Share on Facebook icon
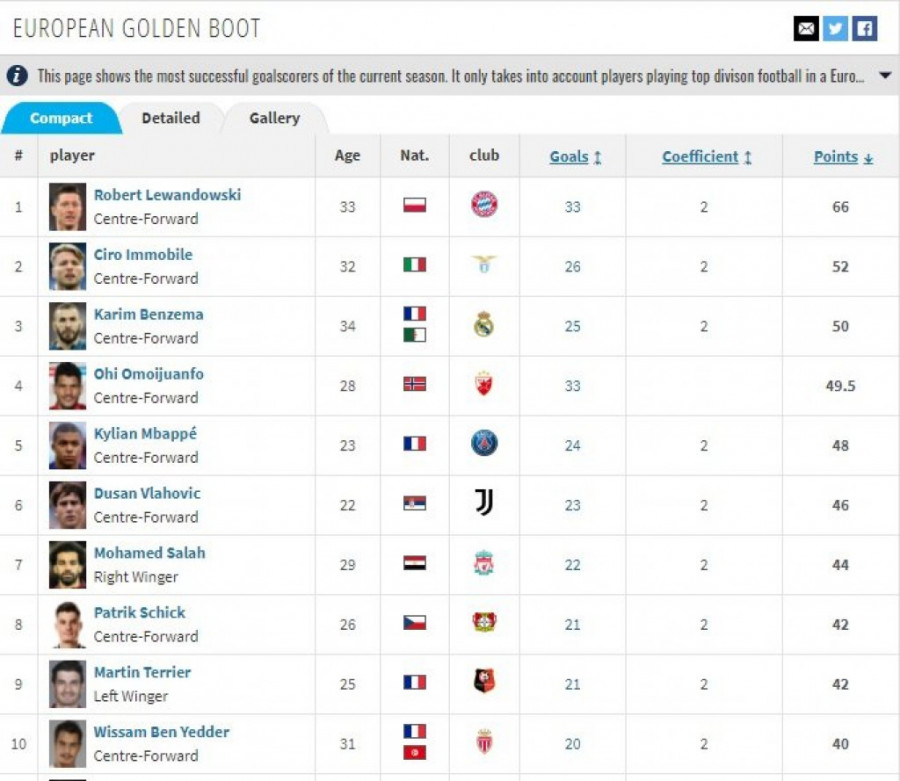 864,29
